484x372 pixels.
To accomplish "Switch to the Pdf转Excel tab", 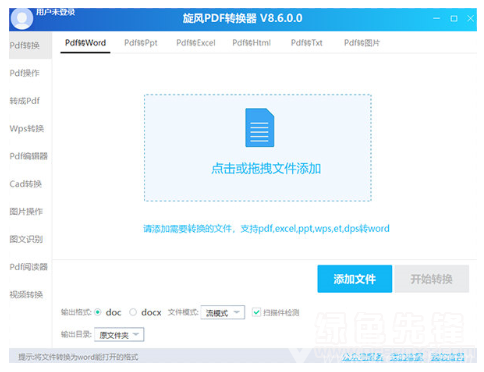I will coord(196,43).
